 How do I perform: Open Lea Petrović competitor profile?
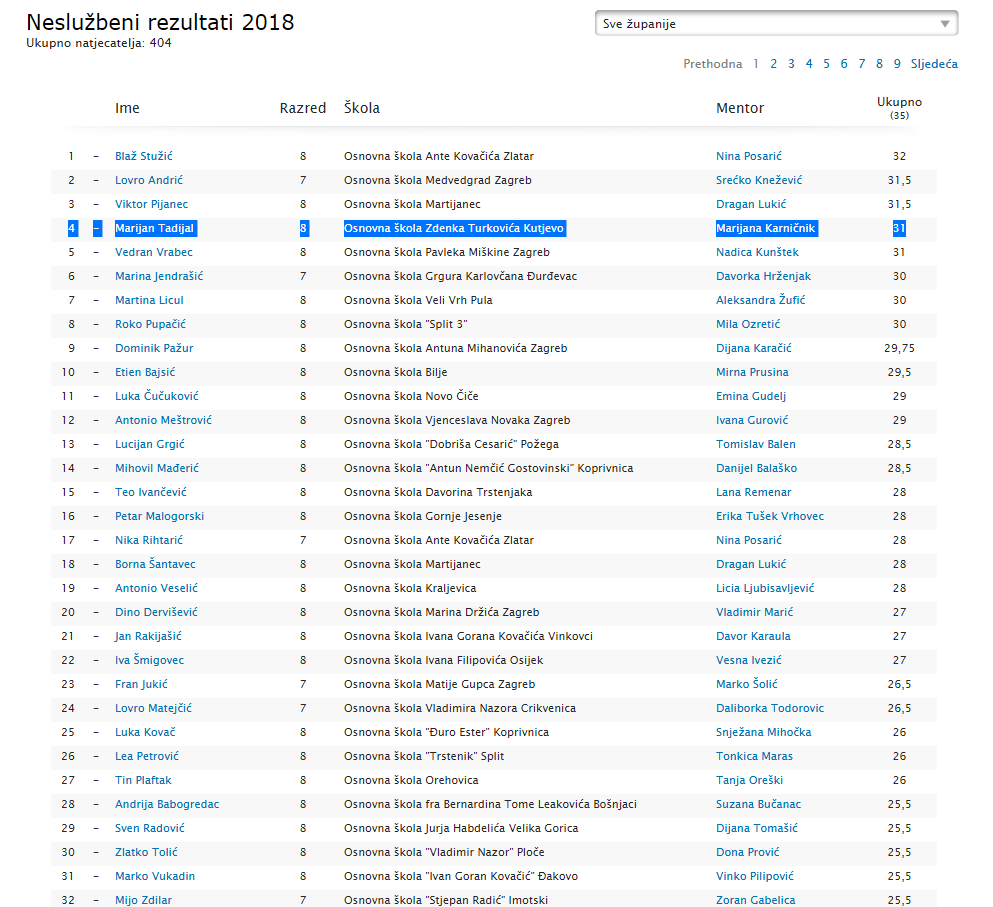(147, 757)
